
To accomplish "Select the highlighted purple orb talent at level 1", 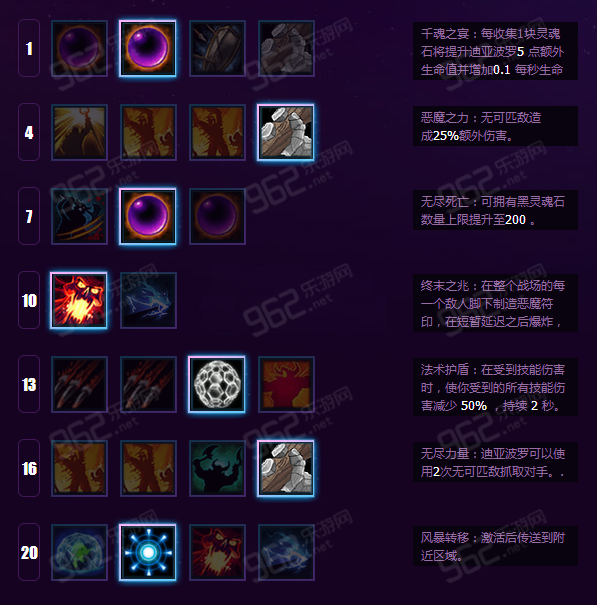I will (148, 48).
